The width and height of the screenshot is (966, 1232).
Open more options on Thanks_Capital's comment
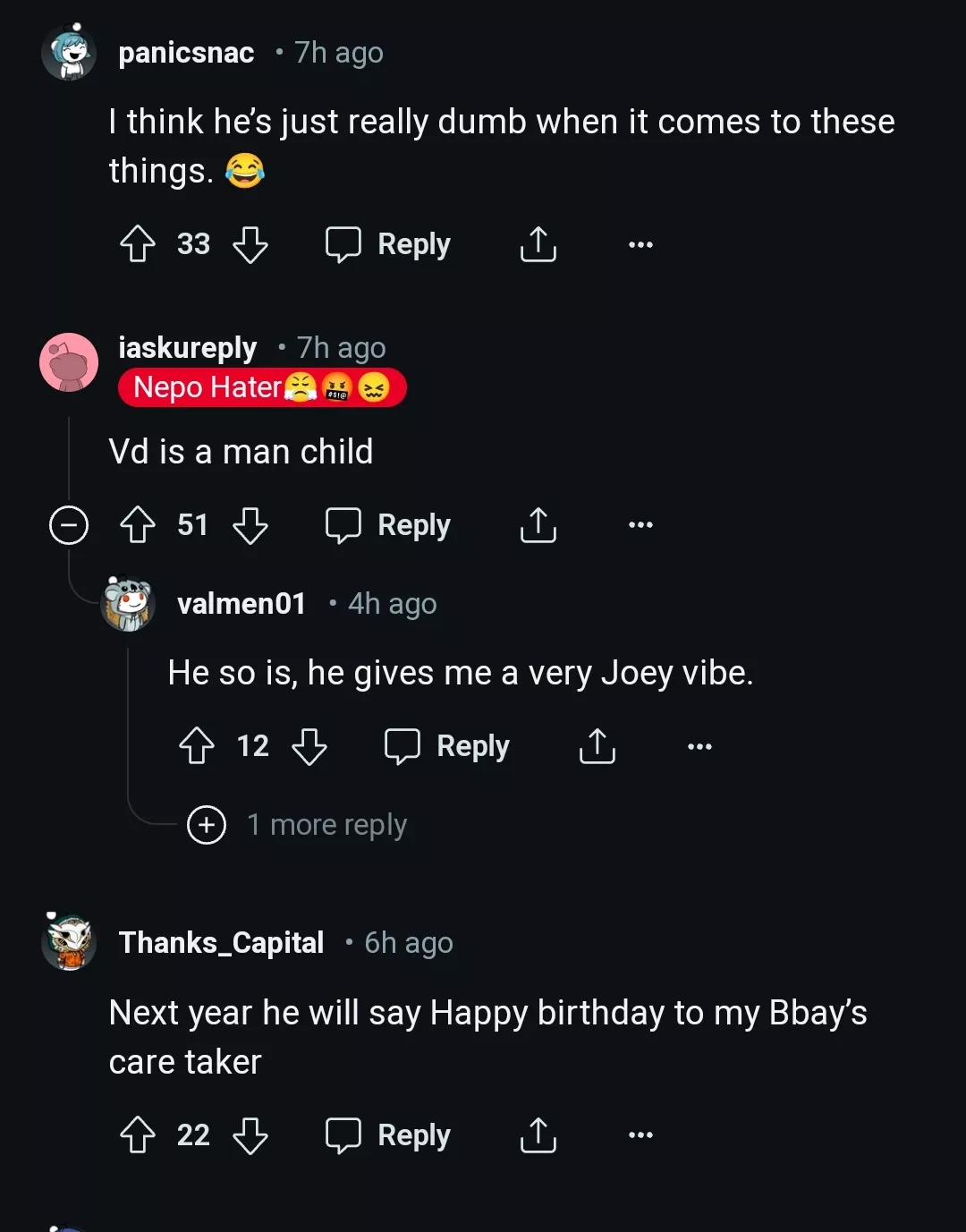point(640,1135)
